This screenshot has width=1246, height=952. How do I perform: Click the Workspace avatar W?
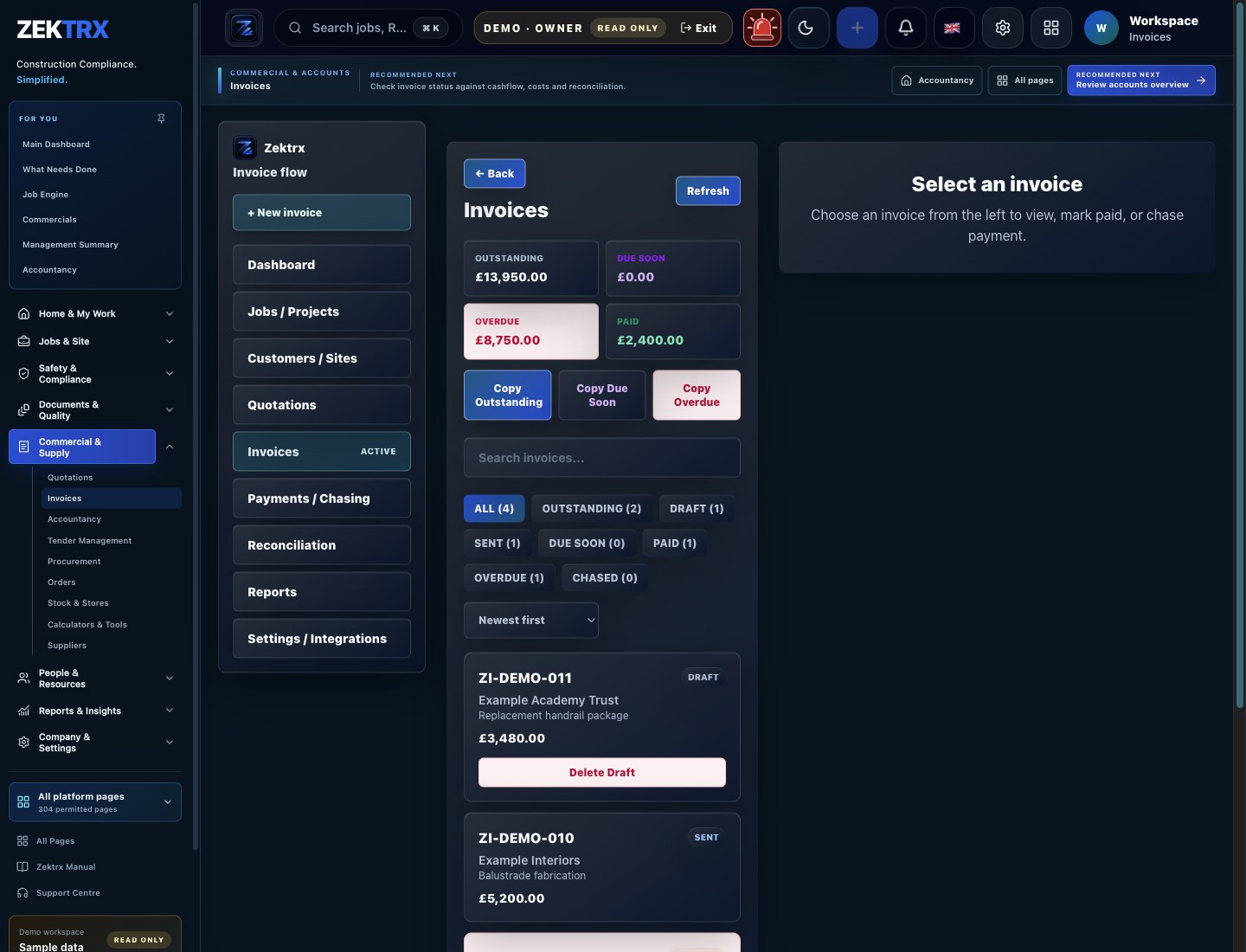[1101, 28]
